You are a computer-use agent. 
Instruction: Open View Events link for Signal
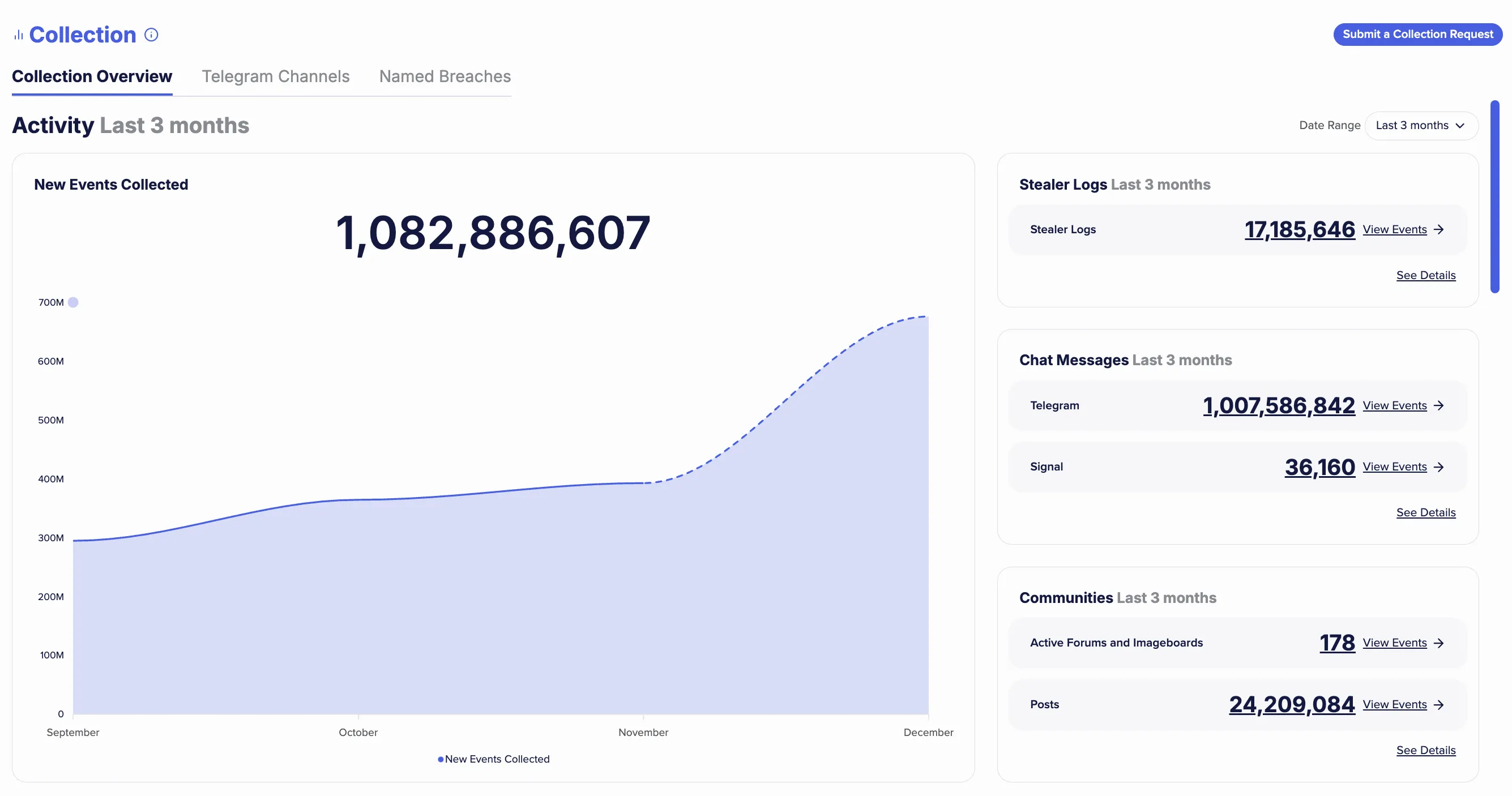click(1395, 467)
